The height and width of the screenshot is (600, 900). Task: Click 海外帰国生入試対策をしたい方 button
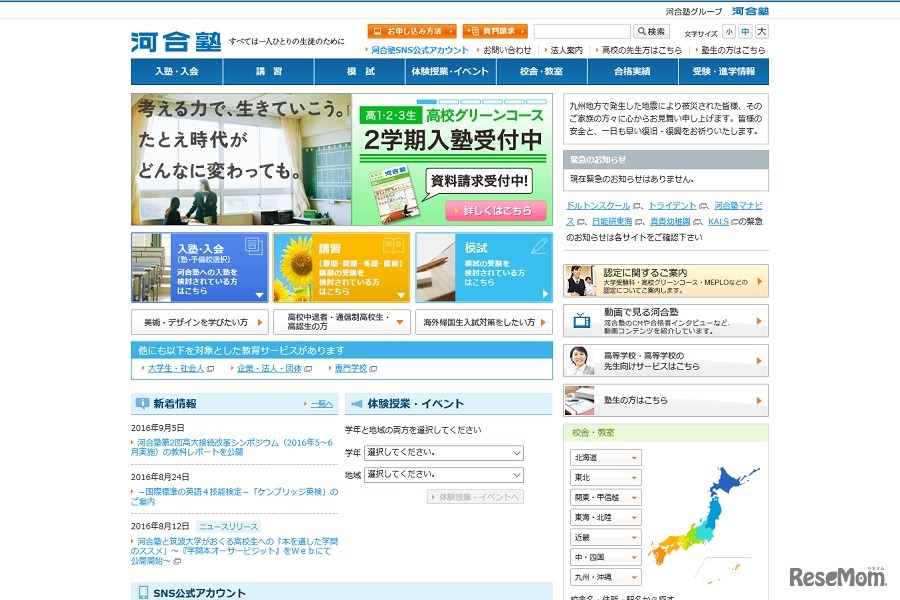tap(484, 322)
